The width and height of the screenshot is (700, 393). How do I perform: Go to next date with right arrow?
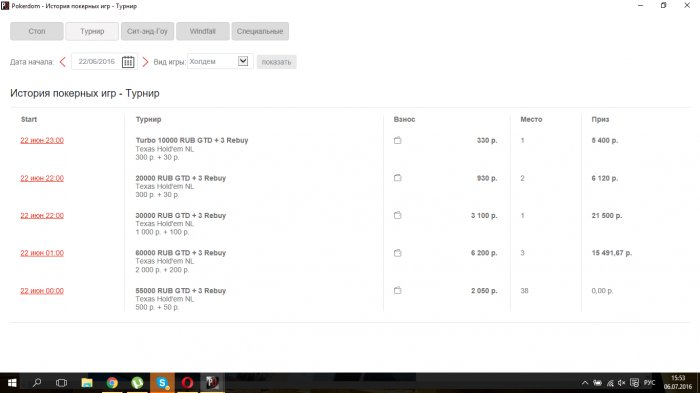click(x=145, y=62)
